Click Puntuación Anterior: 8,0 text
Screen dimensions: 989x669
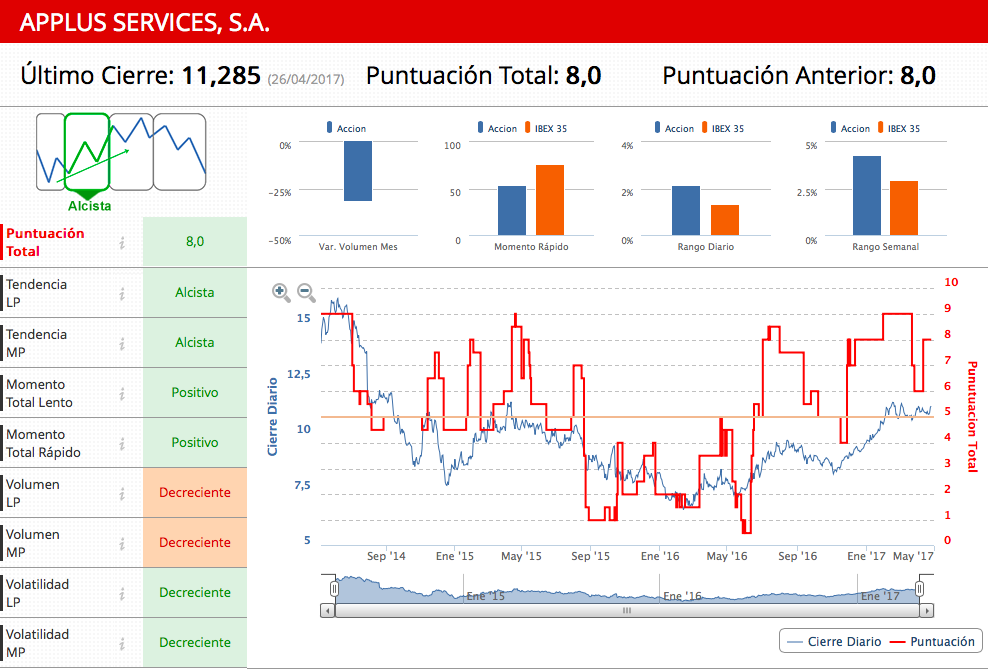pyautogui.click(x=799, y=76)
